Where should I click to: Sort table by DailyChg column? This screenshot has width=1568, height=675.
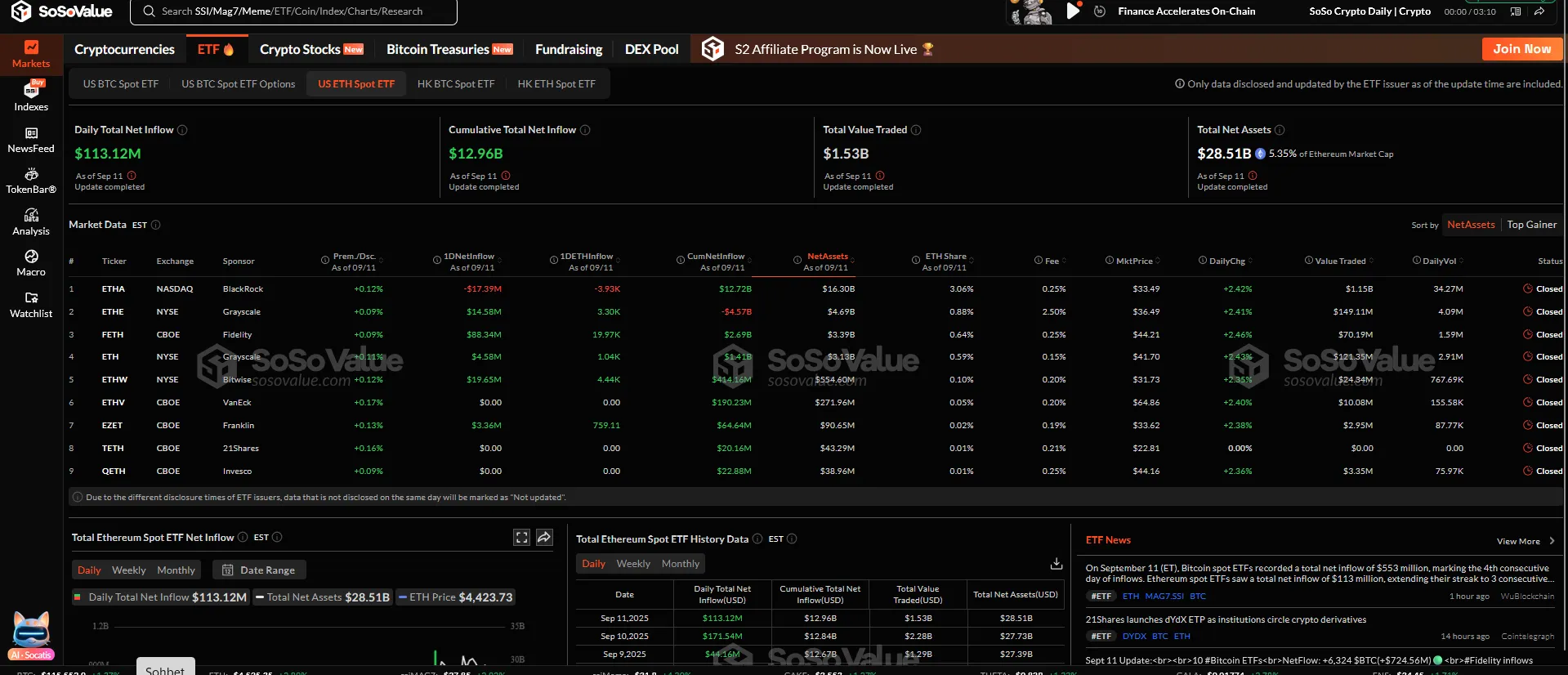(x=1227, y=262)
